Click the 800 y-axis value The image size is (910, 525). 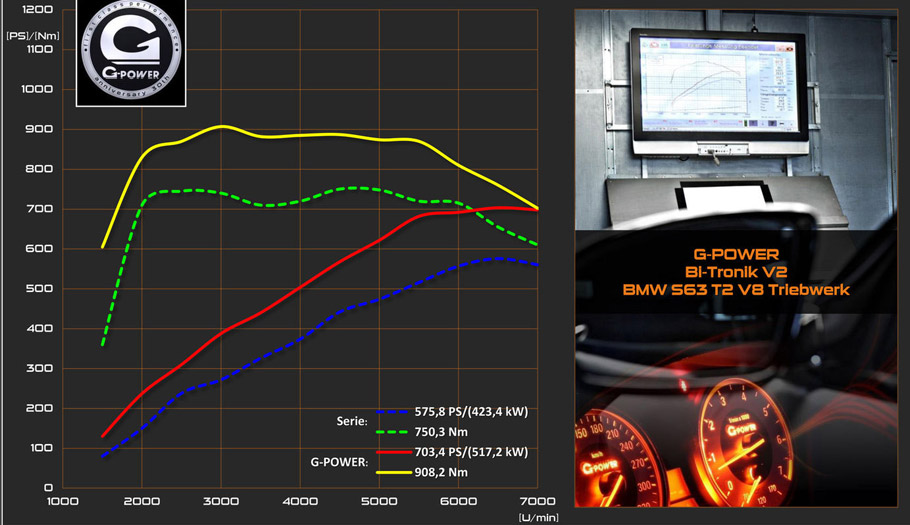tap(39, 169)
